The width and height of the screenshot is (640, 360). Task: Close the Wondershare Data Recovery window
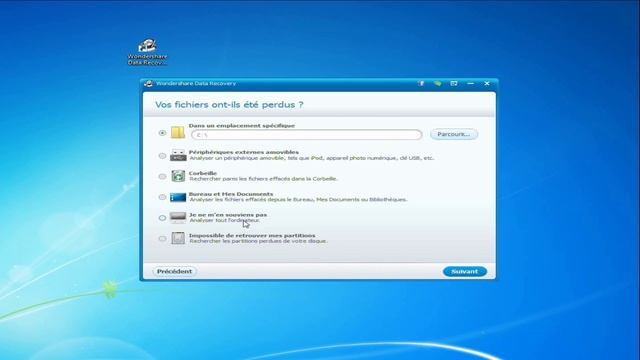click(487, 83)
